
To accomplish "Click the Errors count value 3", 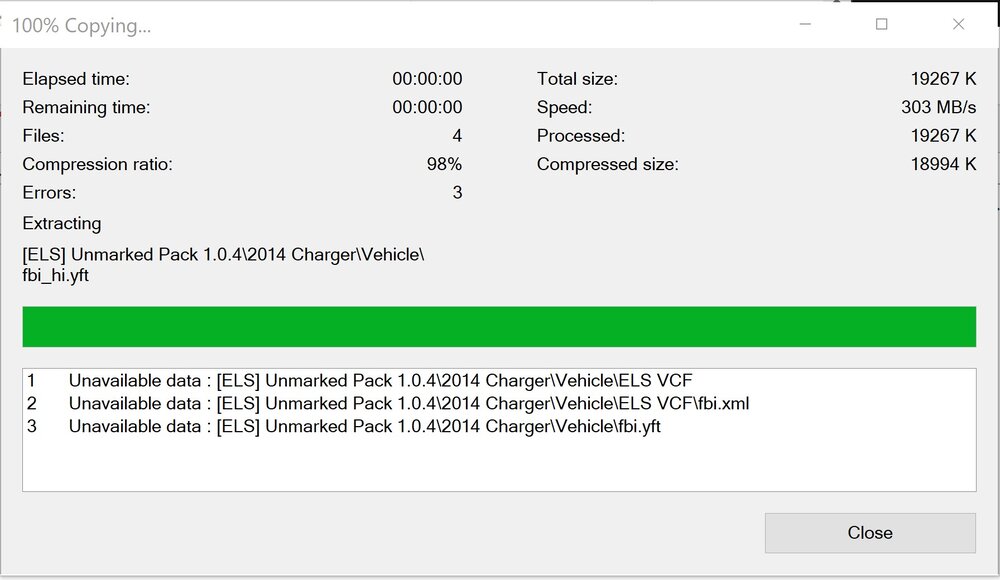I will tap(457, 193).
